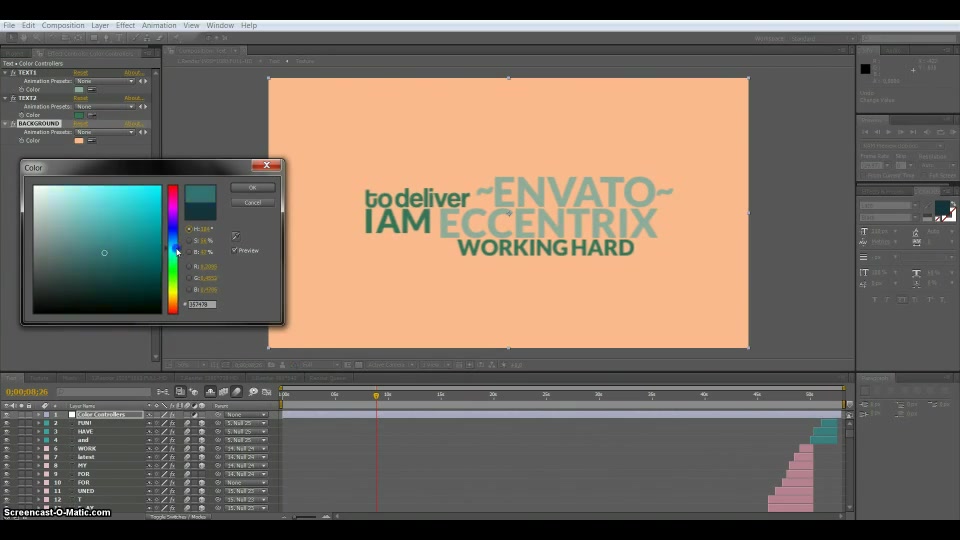
Task: Open the Layer menu
Action: [x=100, y=26]
